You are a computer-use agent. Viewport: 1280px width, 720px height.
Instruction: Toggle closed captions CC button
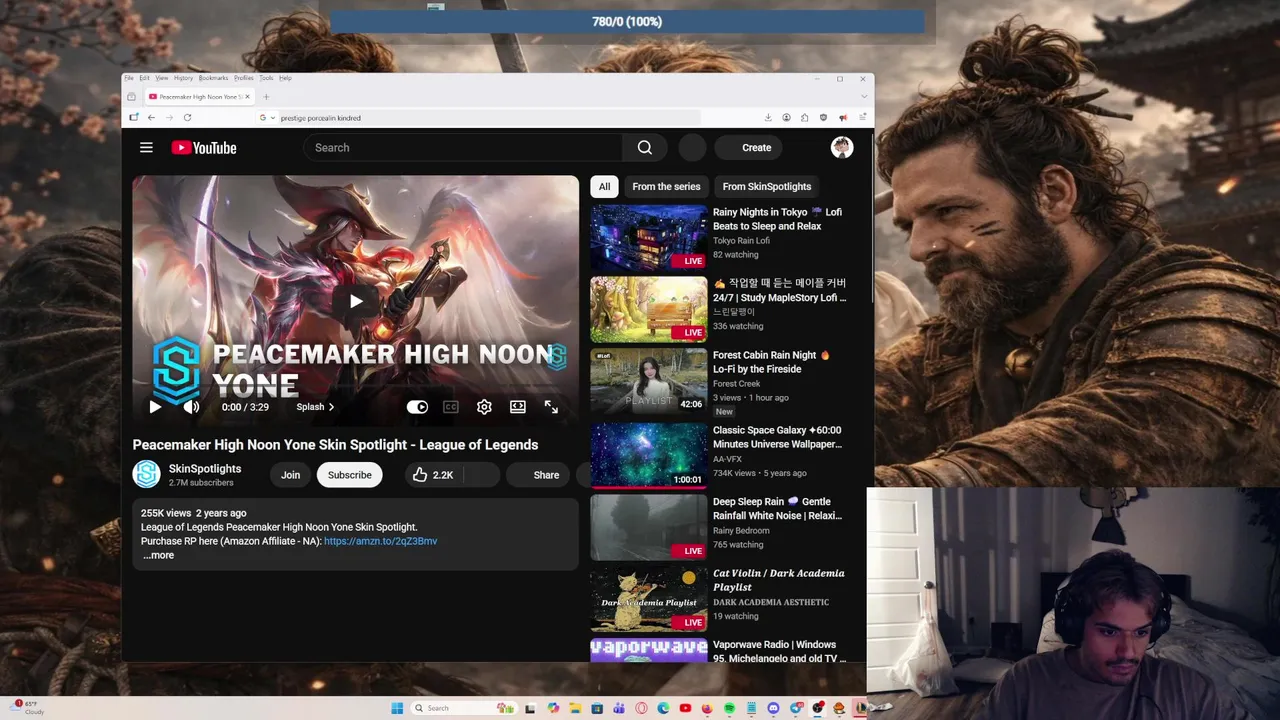451,407
